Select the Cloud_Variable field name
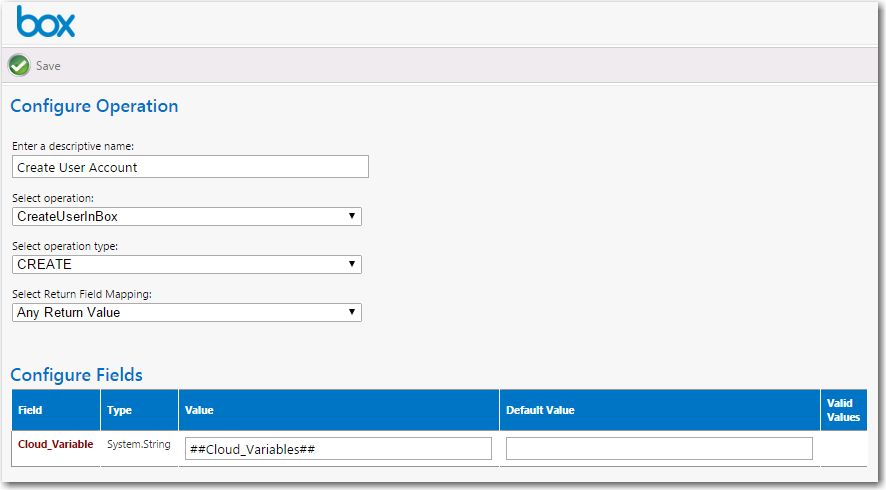Image resolution: width=886 pixels, height=490 pixels. click(56, 444)
